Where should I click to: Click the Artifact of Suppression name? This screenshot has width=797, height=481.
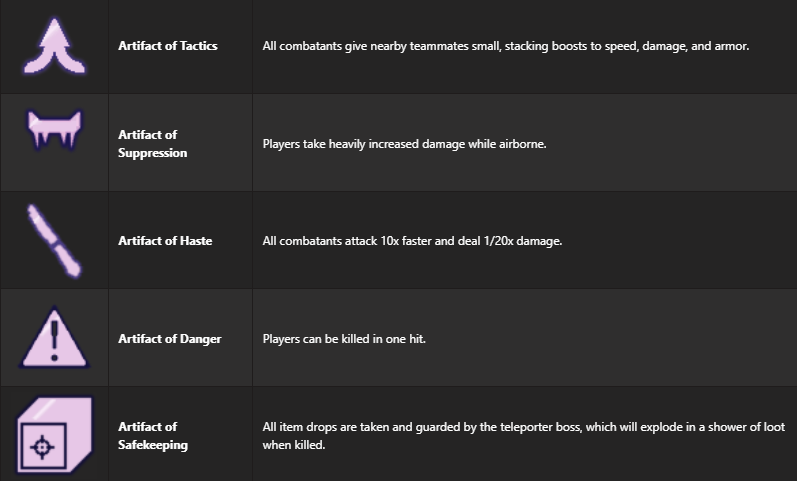point(152,144)
